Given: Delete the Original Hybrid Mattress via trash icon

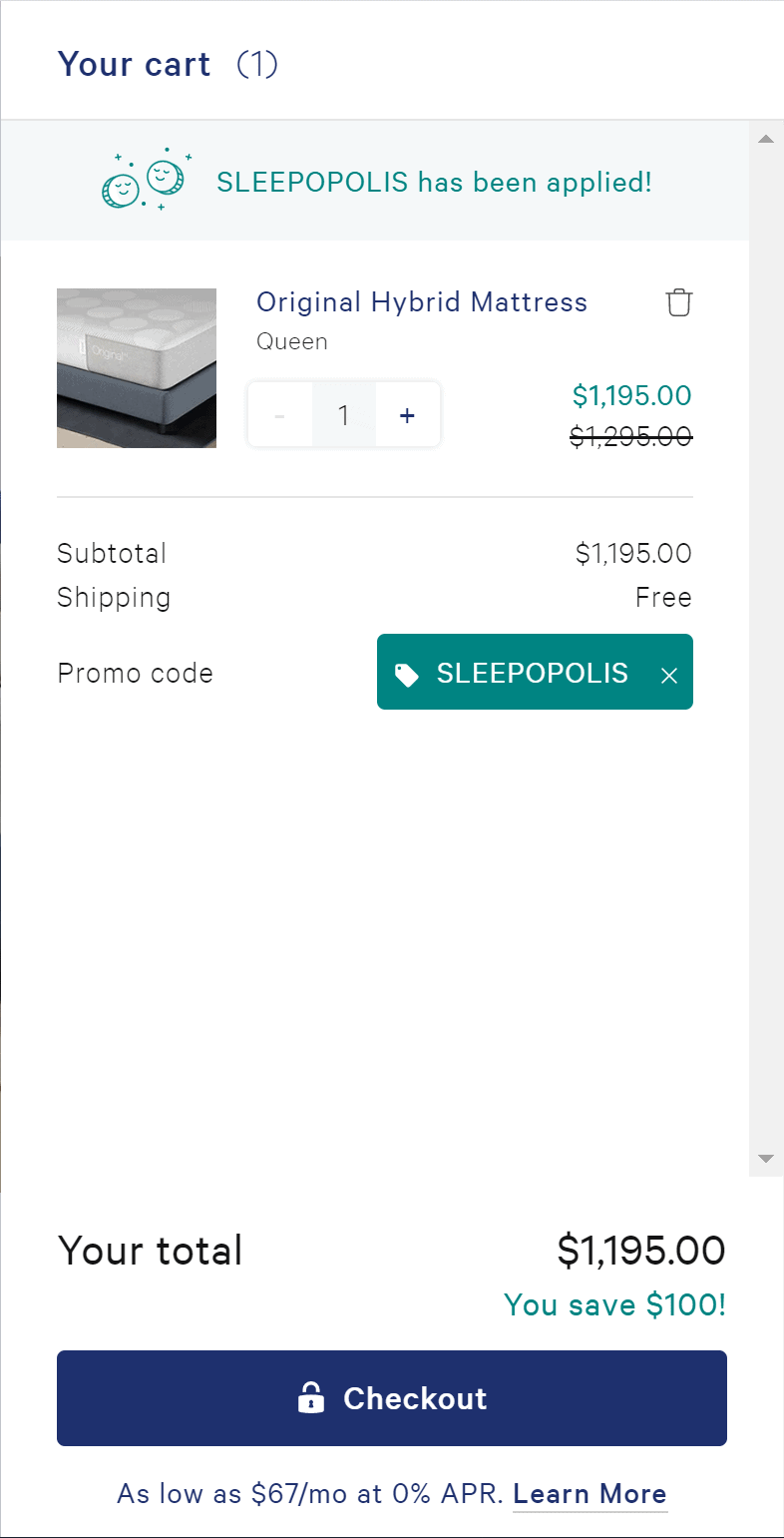Looking at the screenshot, I should [x=679, y=302].
